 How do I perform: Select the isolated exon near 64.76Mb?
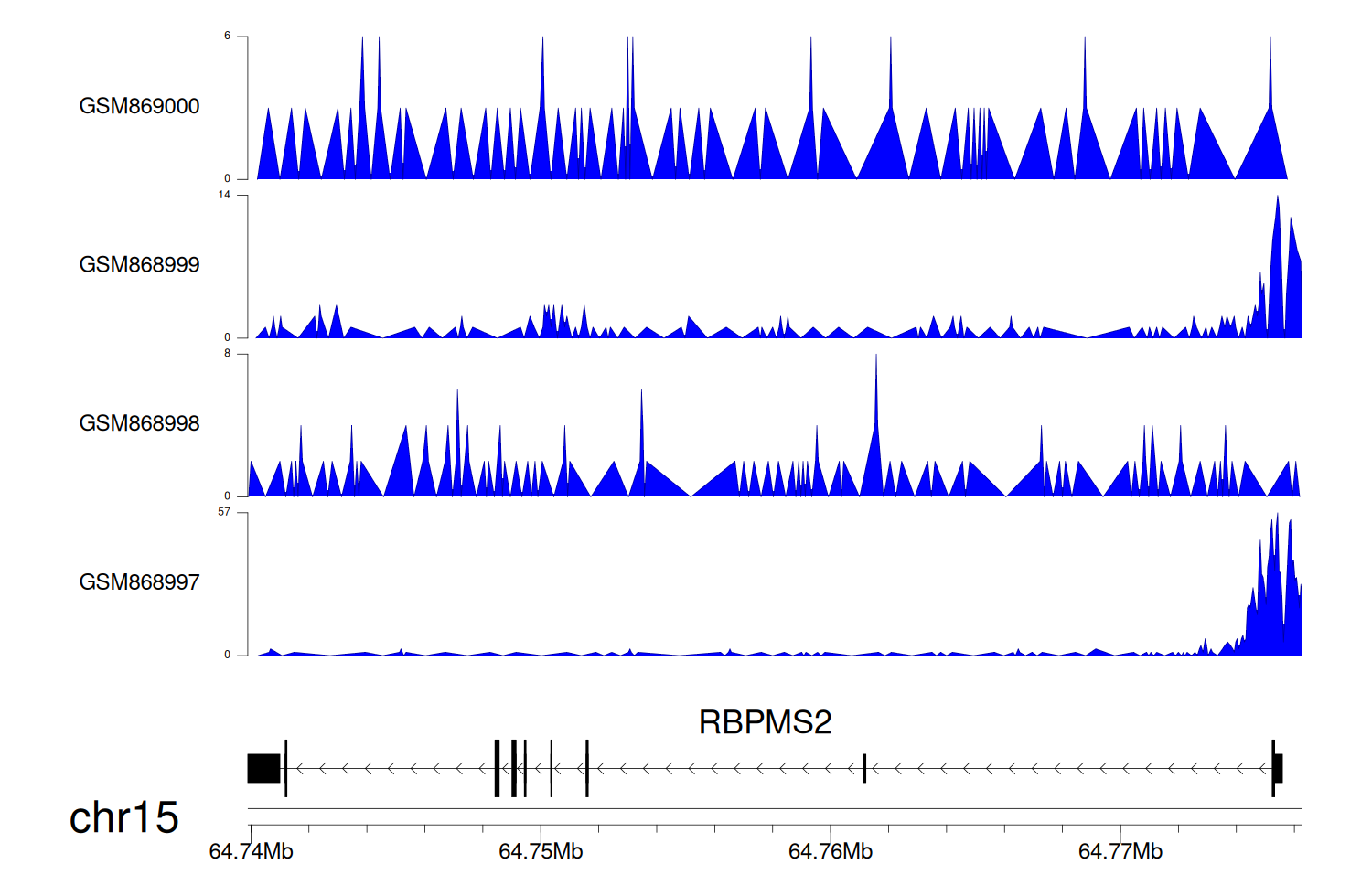(x=864, y=768)
